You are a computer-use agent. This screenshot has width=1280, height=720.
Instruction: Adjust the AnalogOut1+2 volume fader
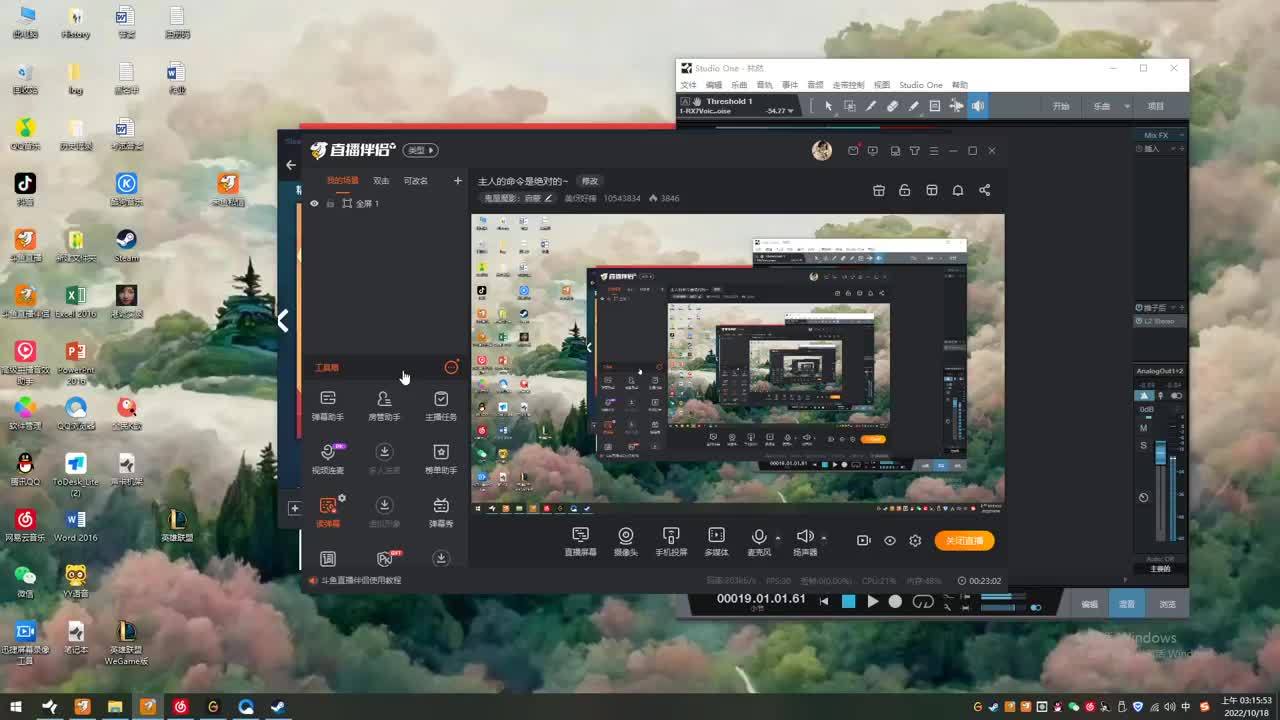click(1160, 453)
